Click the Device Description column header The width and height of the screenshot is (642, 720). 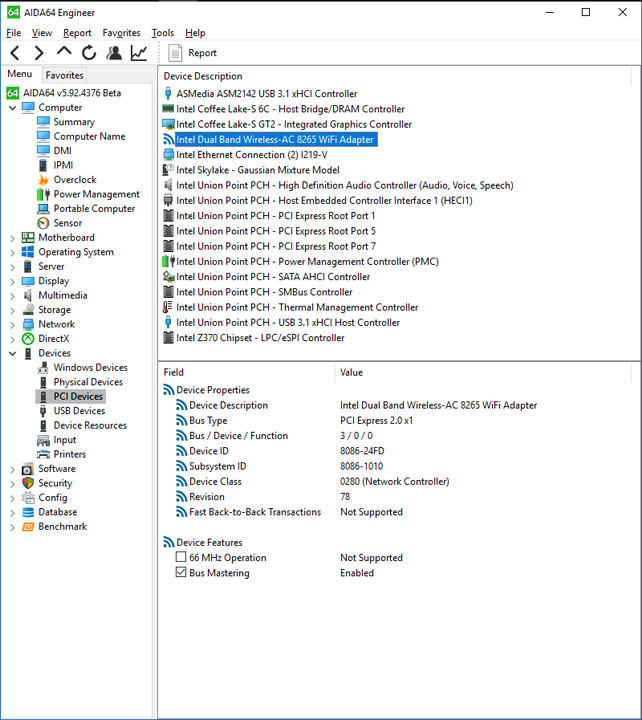point(203,76)
